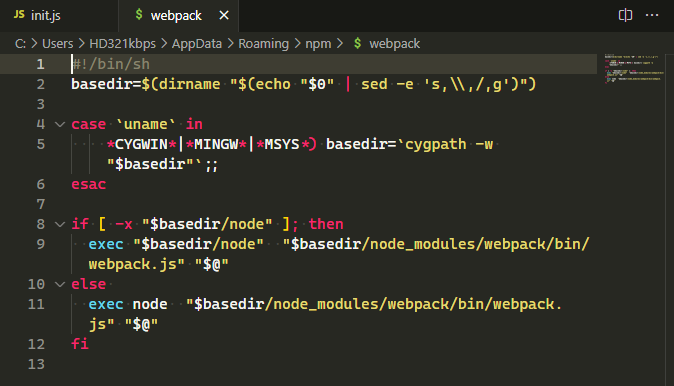Image resolution: width=674 pixels, height=386 pixels.
Task: Click the 'fi' keyword on line 12
Action: (x=80, y=344)
